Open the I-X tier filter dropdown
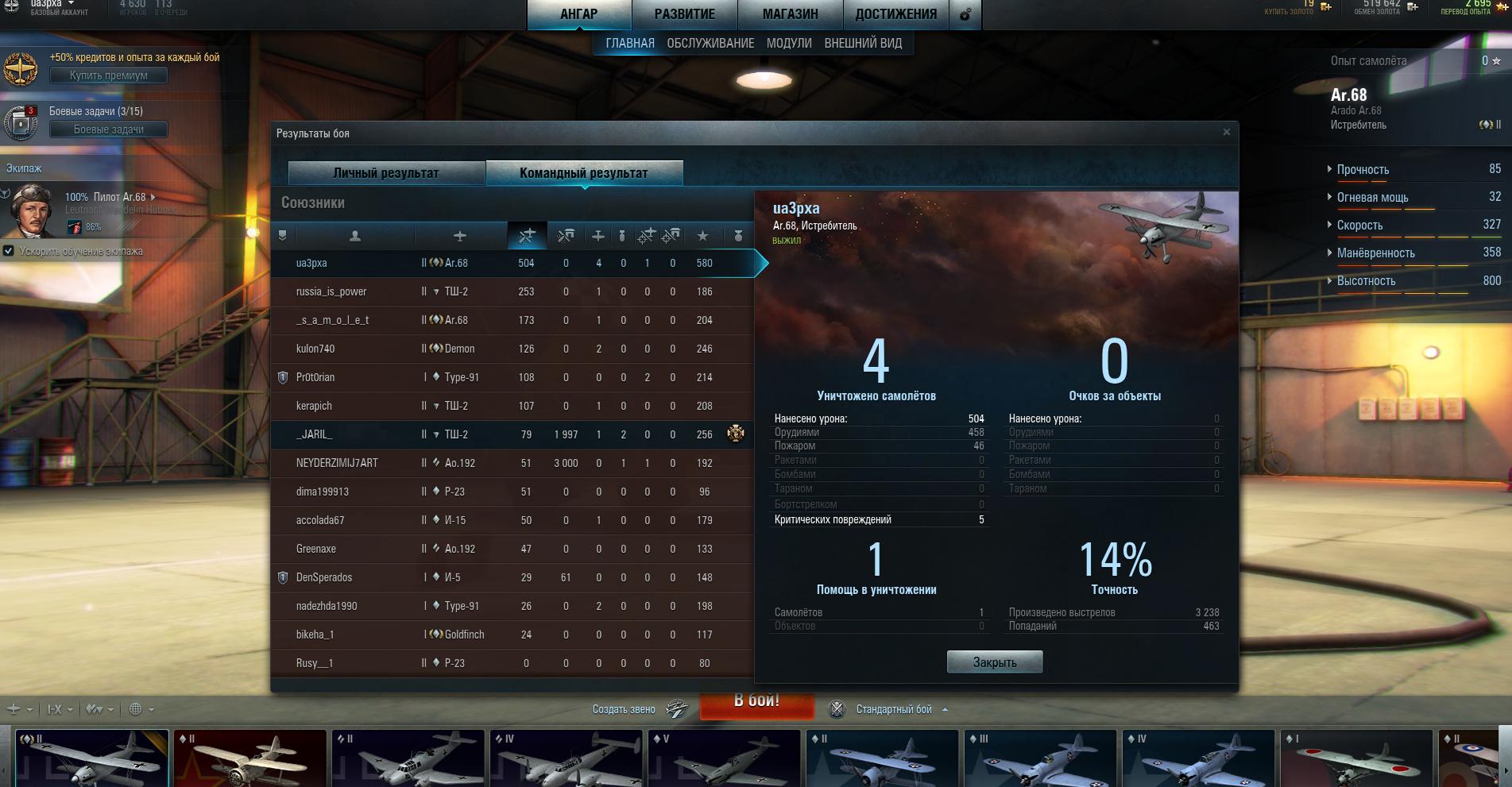1512x787 pixels. (60, 709)
